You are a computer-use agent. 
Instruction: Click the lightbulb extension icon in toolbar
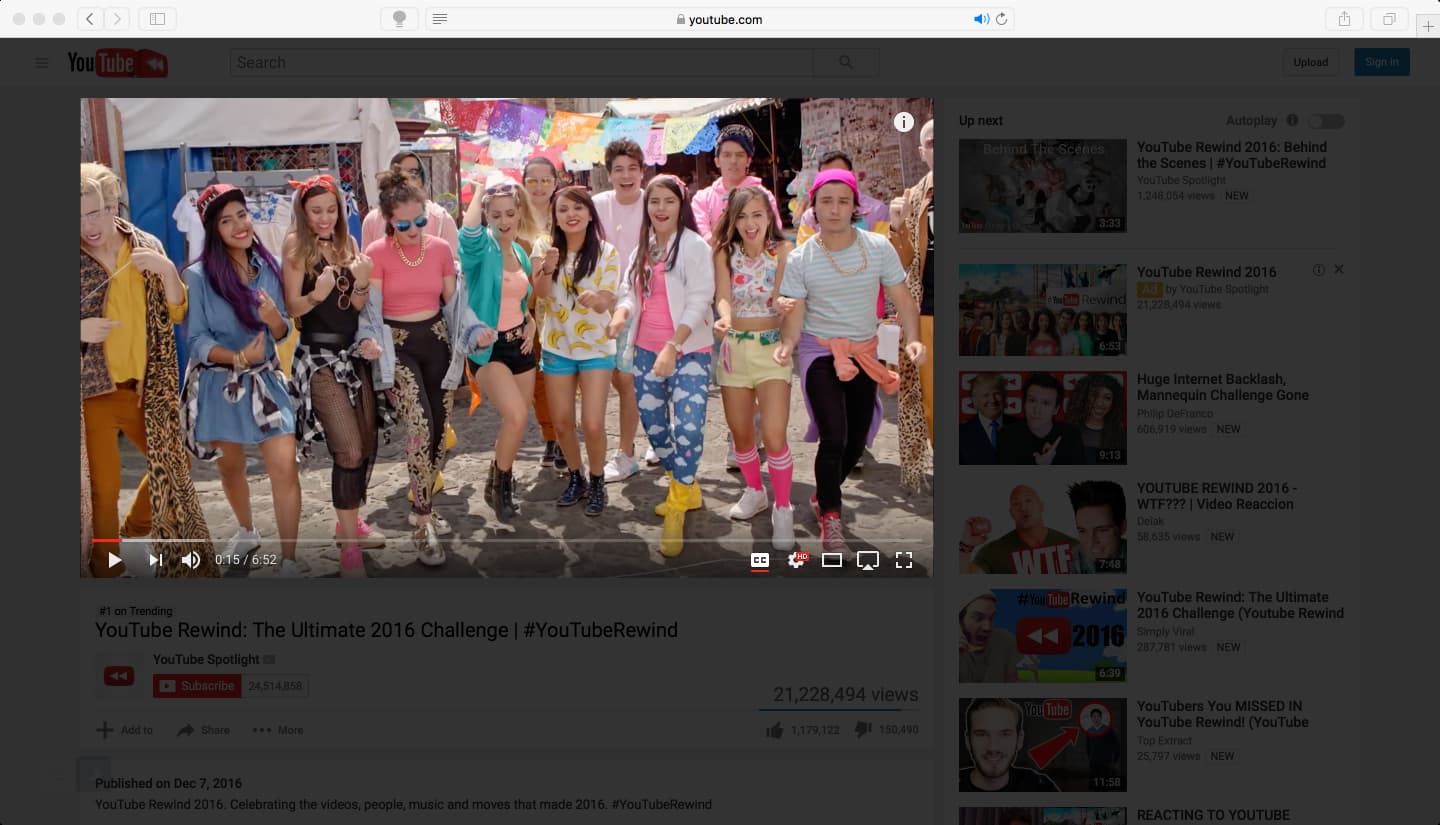[x=399, y=19]
